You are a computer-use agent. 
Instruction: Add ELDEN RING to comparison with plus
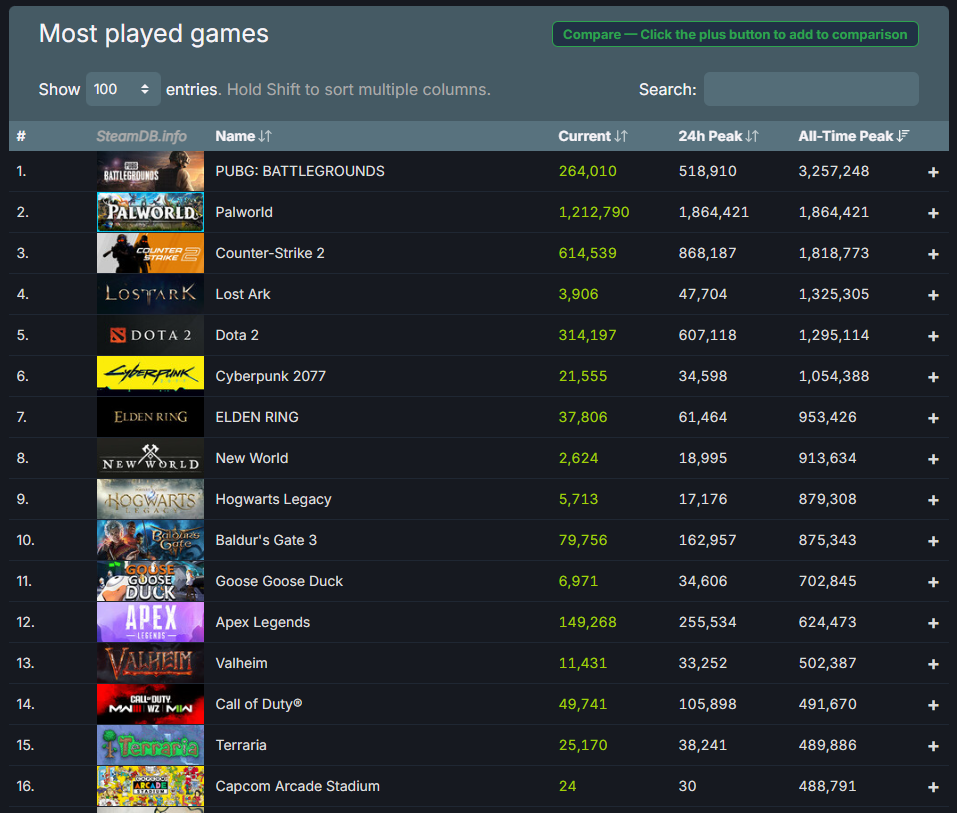pyautogui.click(x=933, y=418)
